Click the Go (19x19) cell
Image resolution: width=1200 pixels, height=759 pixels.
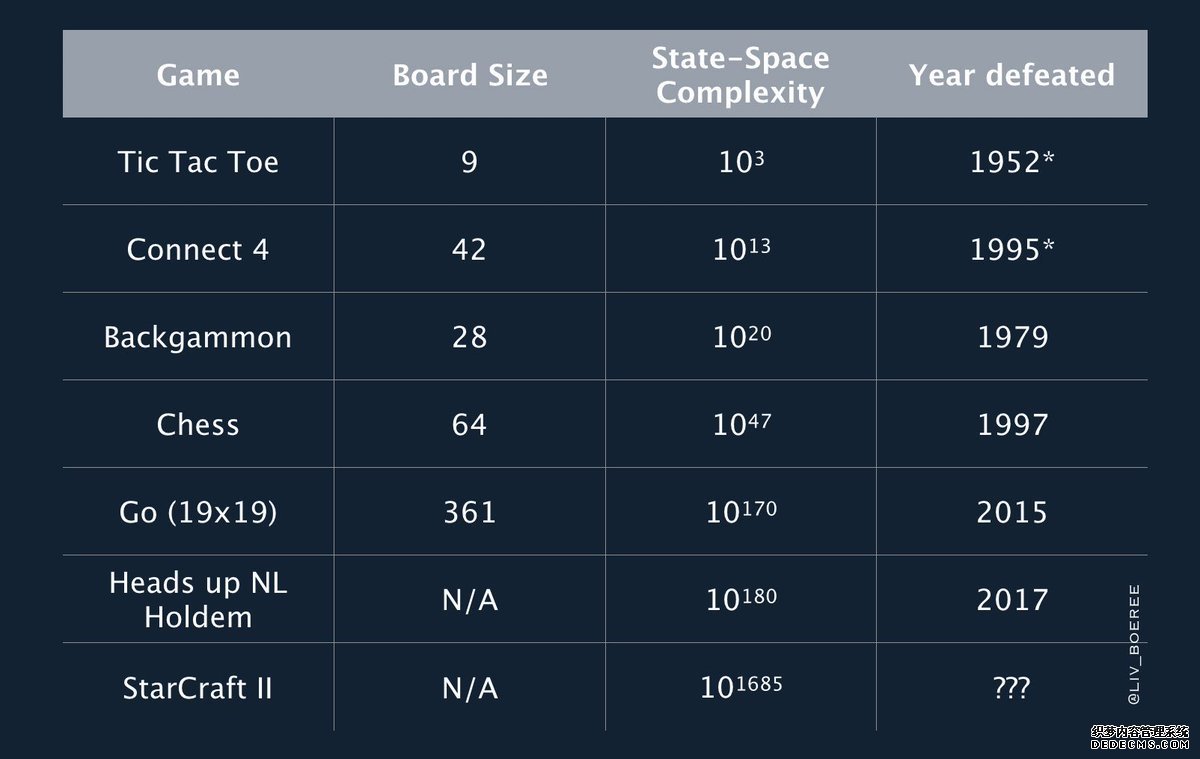[x=198, y=512]
